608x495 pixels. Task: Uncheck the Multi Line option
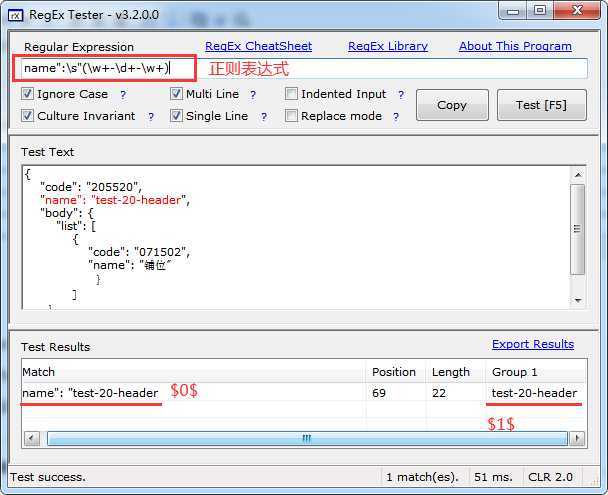tap(176, 94)
